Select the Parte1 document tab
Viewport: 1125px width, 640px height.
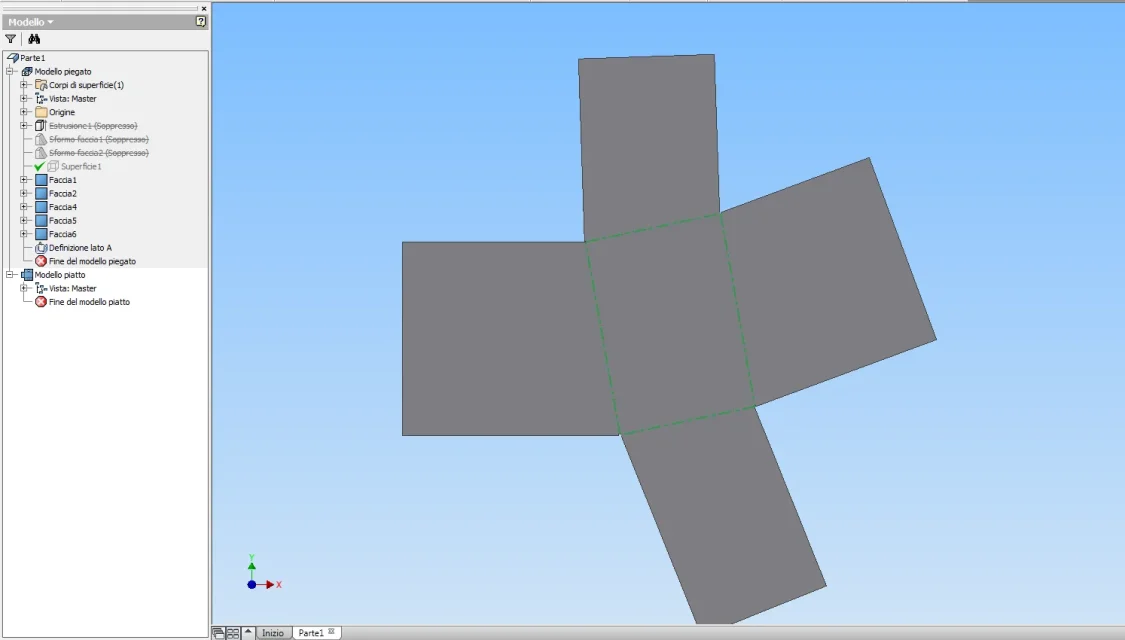[316, 633]
